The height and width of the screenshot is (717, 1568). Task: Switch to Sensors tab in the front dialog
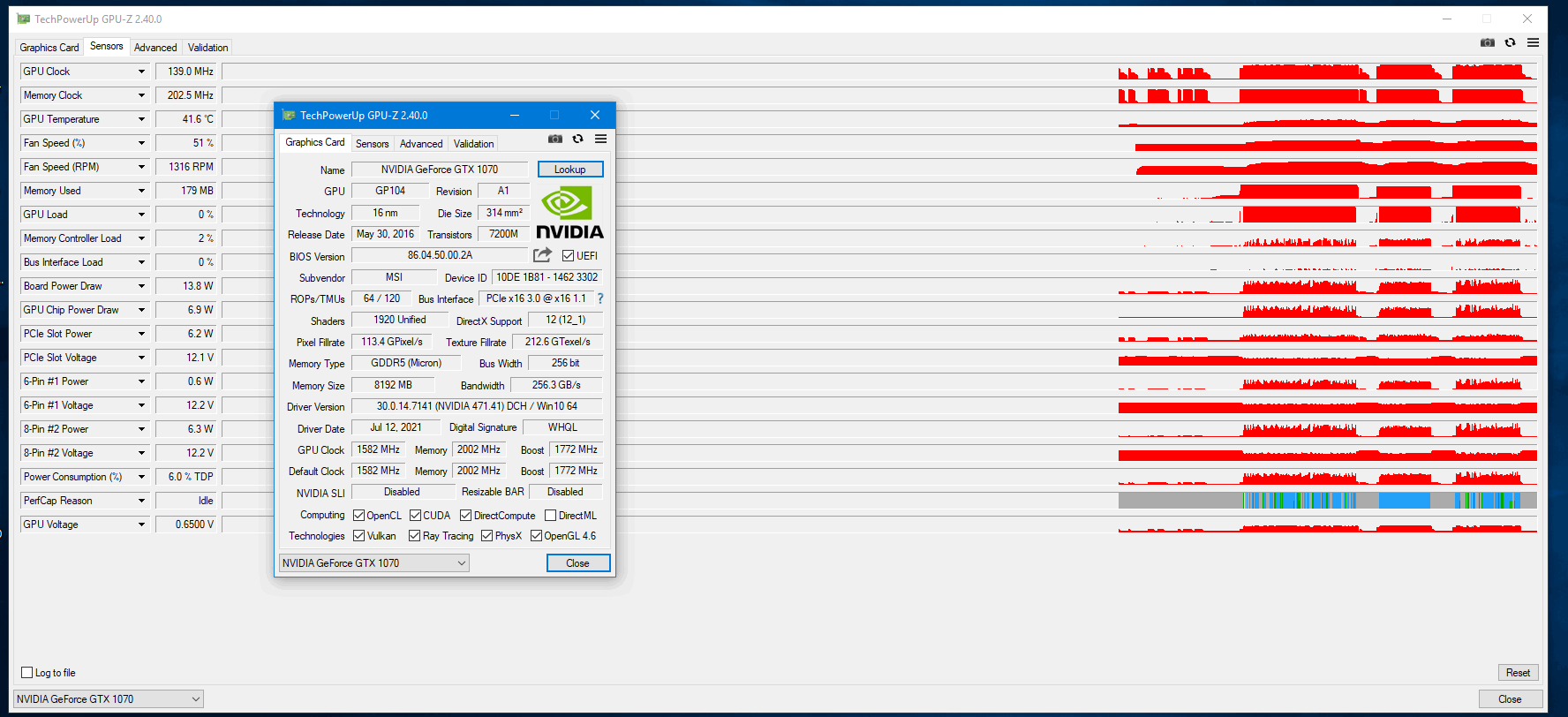coord(372,144)
